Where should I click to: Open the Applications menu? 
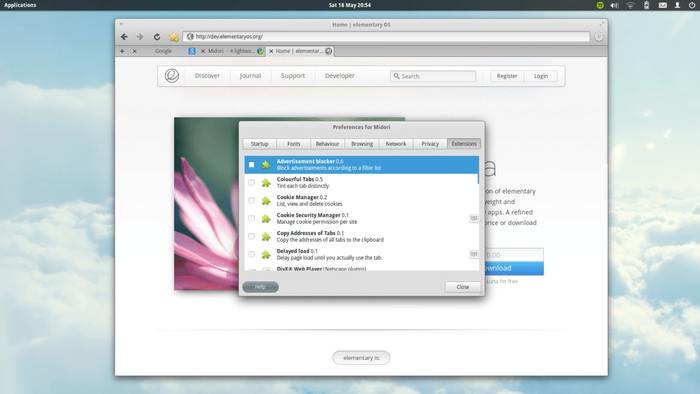tap(20, 5)
